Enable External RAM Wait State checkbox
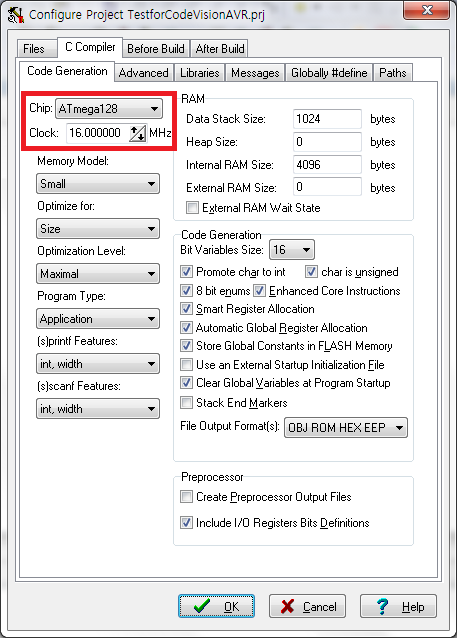This screenshot has height=638, width=457. pos(192,208)
